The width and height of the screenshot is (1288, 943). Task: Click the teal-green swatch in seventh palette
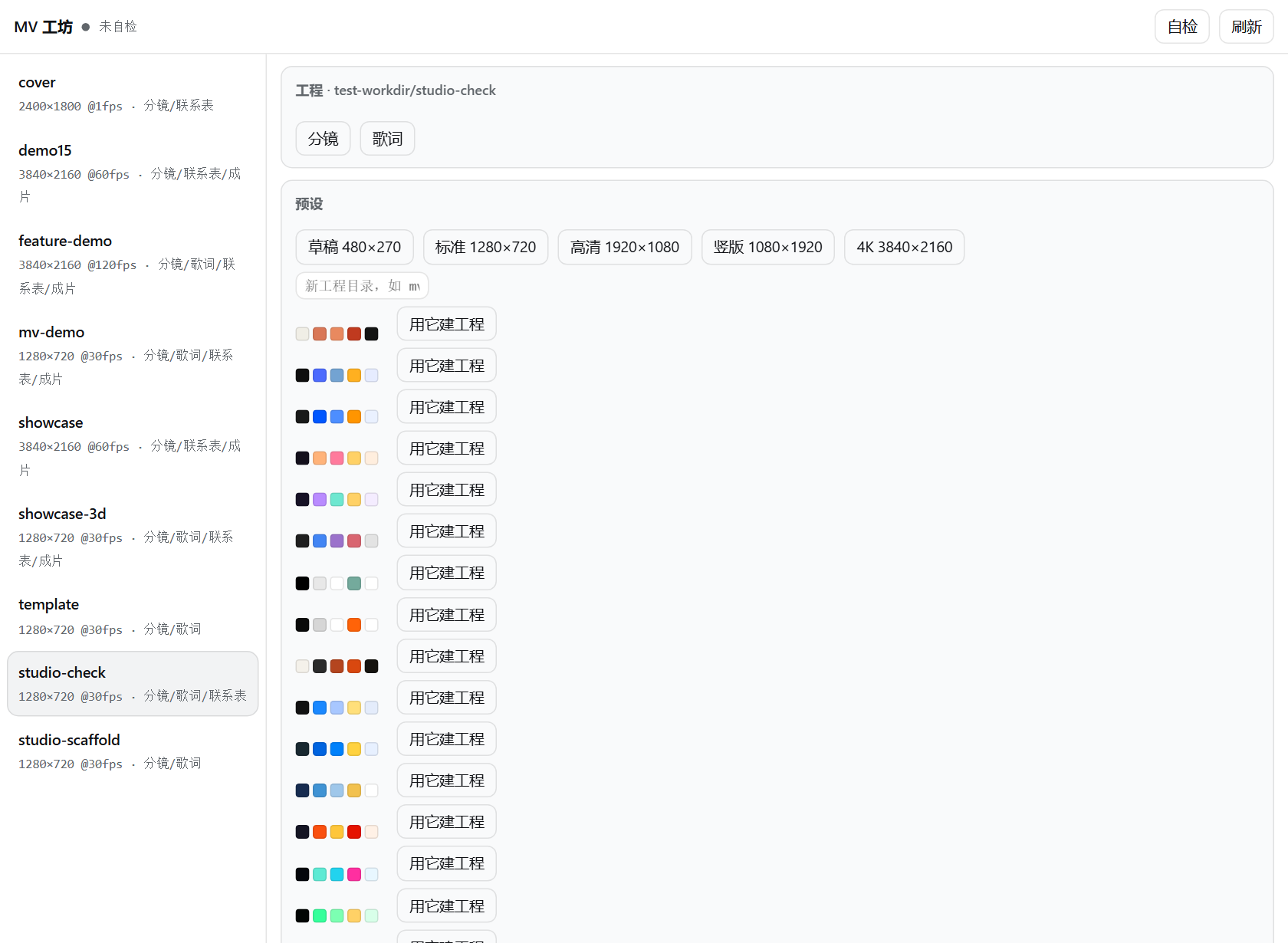[x=354, y=583]
